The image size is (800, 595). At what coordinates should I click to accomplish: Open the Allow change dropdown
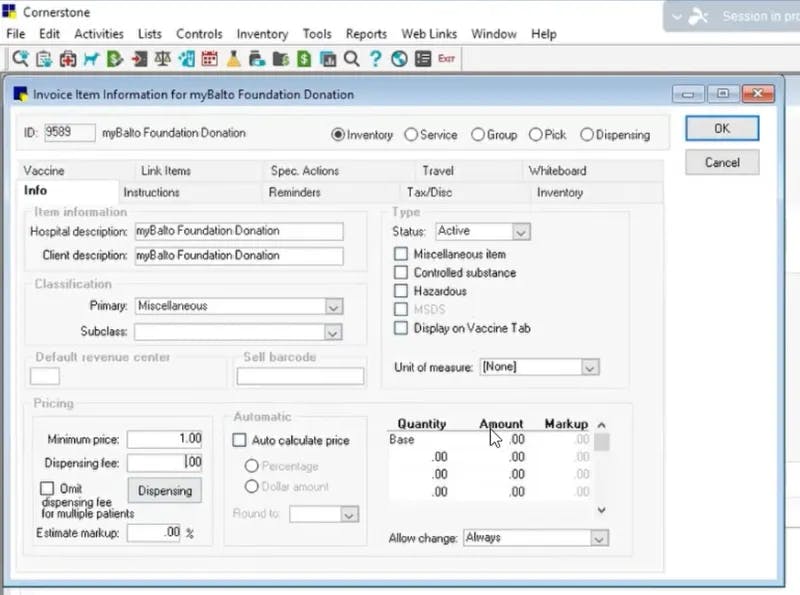click(599, 538)
